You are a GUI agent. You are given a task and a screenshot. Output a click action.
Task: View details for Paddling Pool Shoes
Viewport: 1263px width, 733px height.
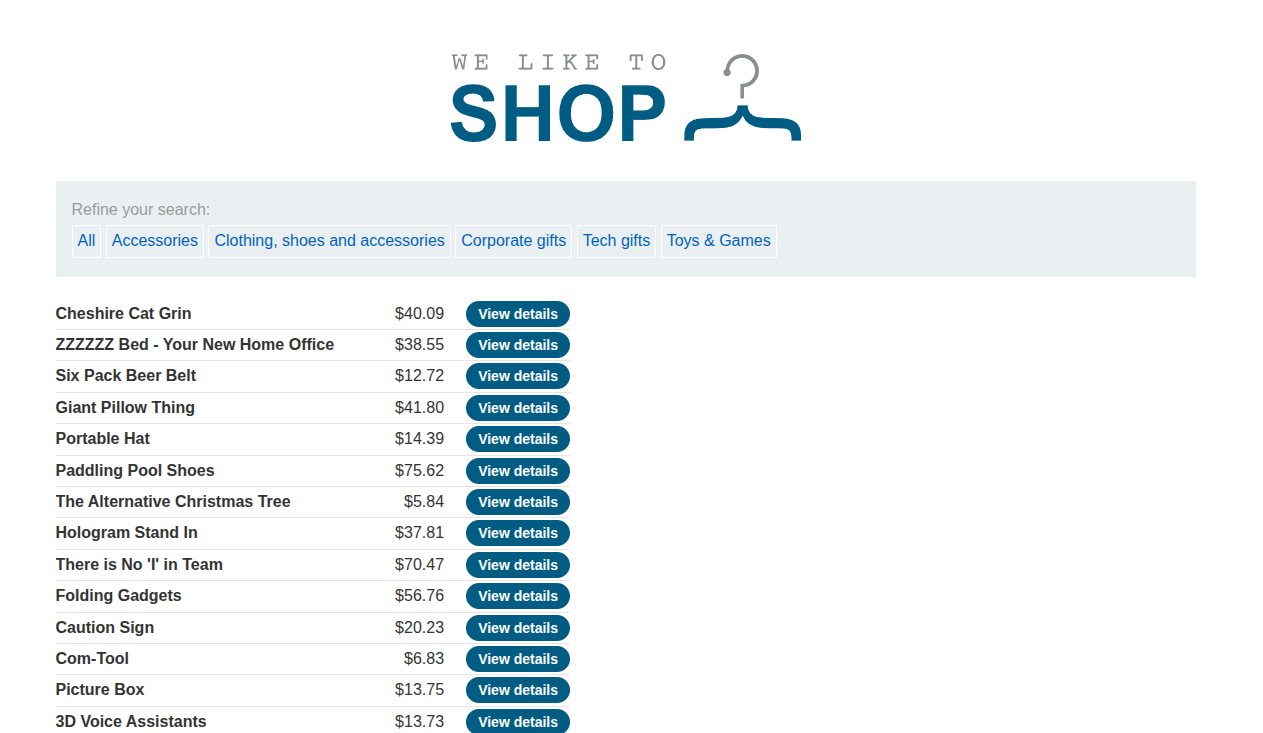[x=518, y=471]
